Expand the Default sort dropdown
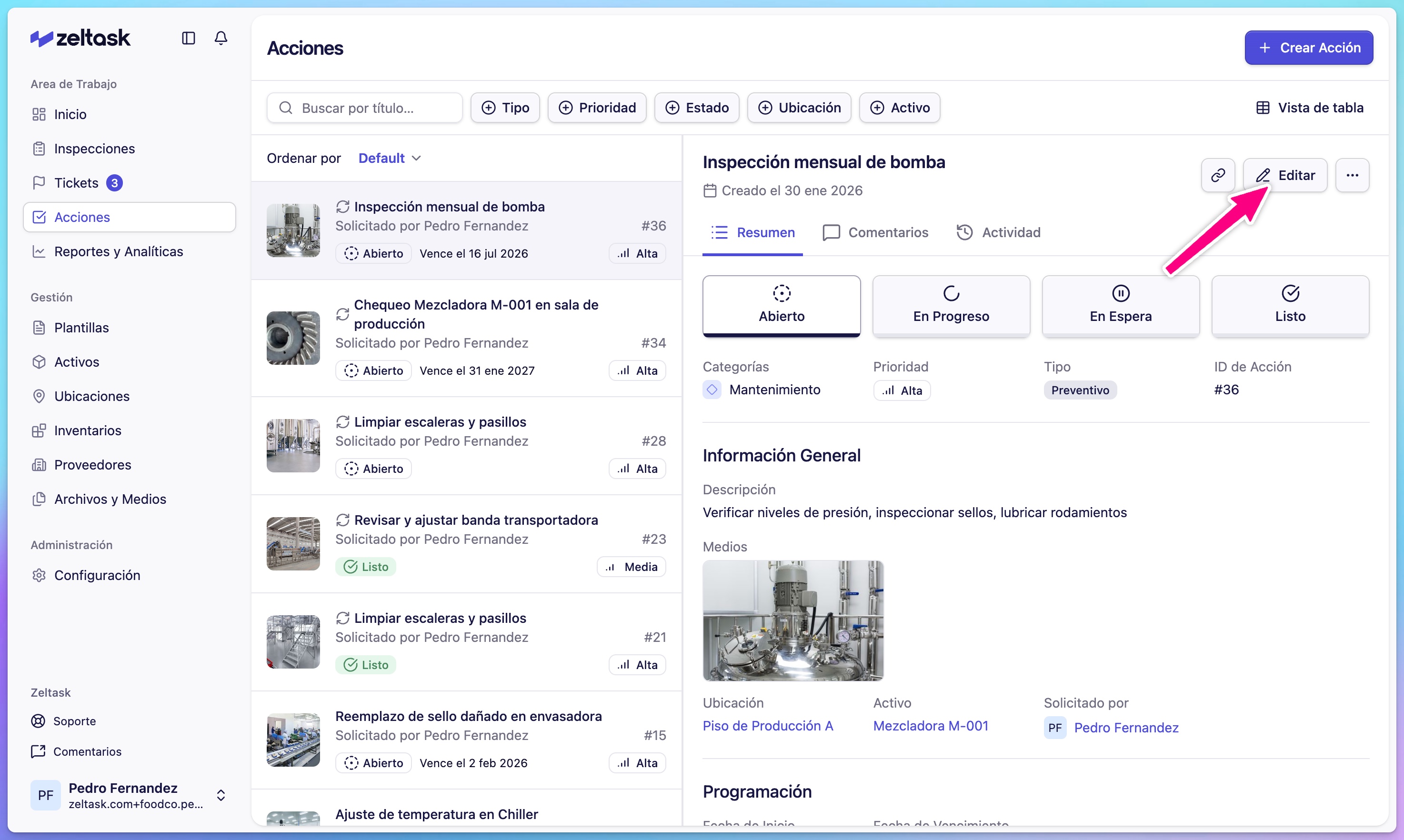 click(x=390, y=159)
